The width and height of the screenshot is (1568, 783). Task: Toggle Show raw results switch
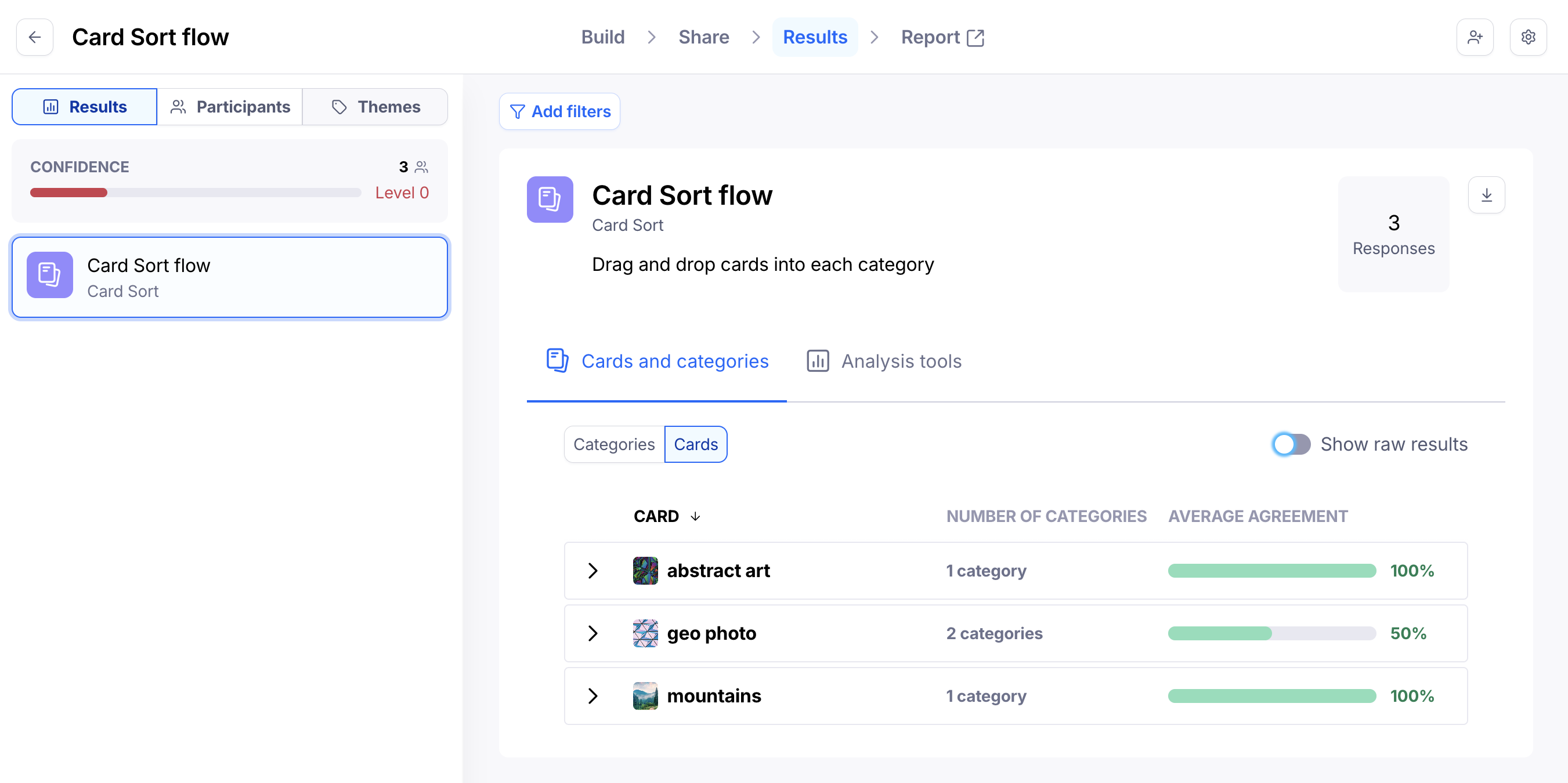click(1291, 444)
